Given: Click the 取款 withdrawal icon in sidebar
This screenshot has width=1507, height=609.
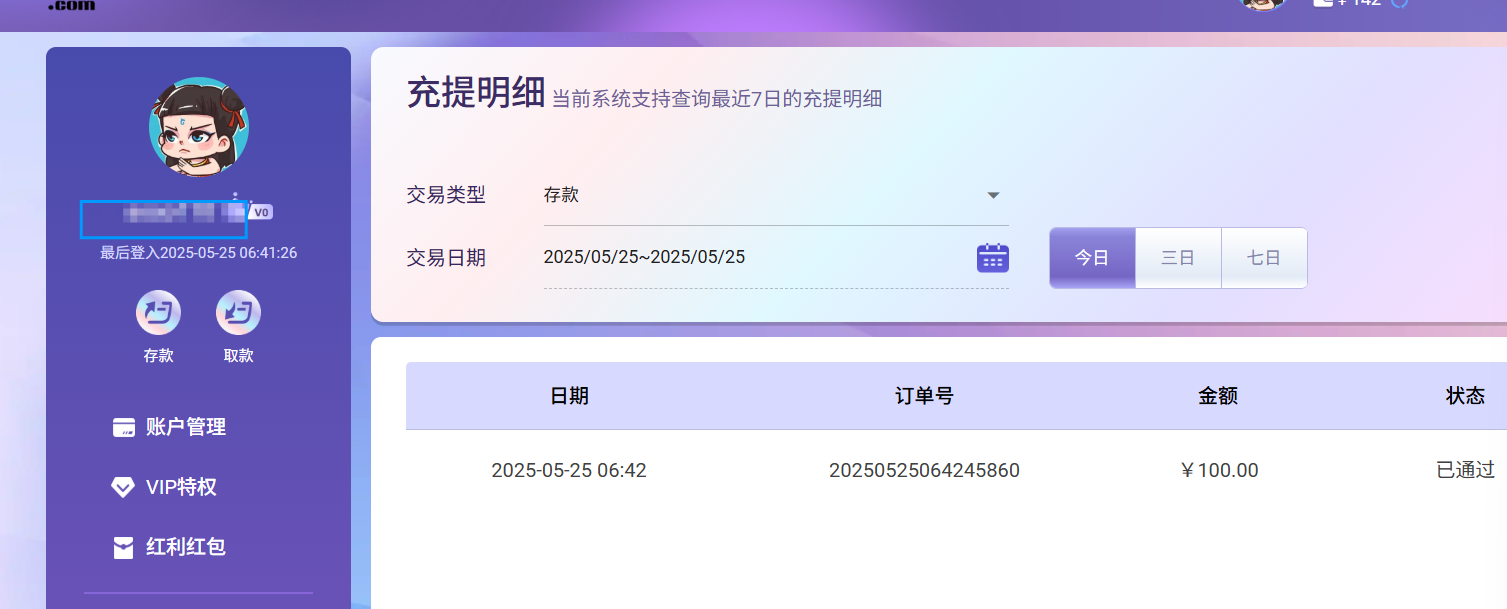Looking at the screenshot, I should pos(238,314).
